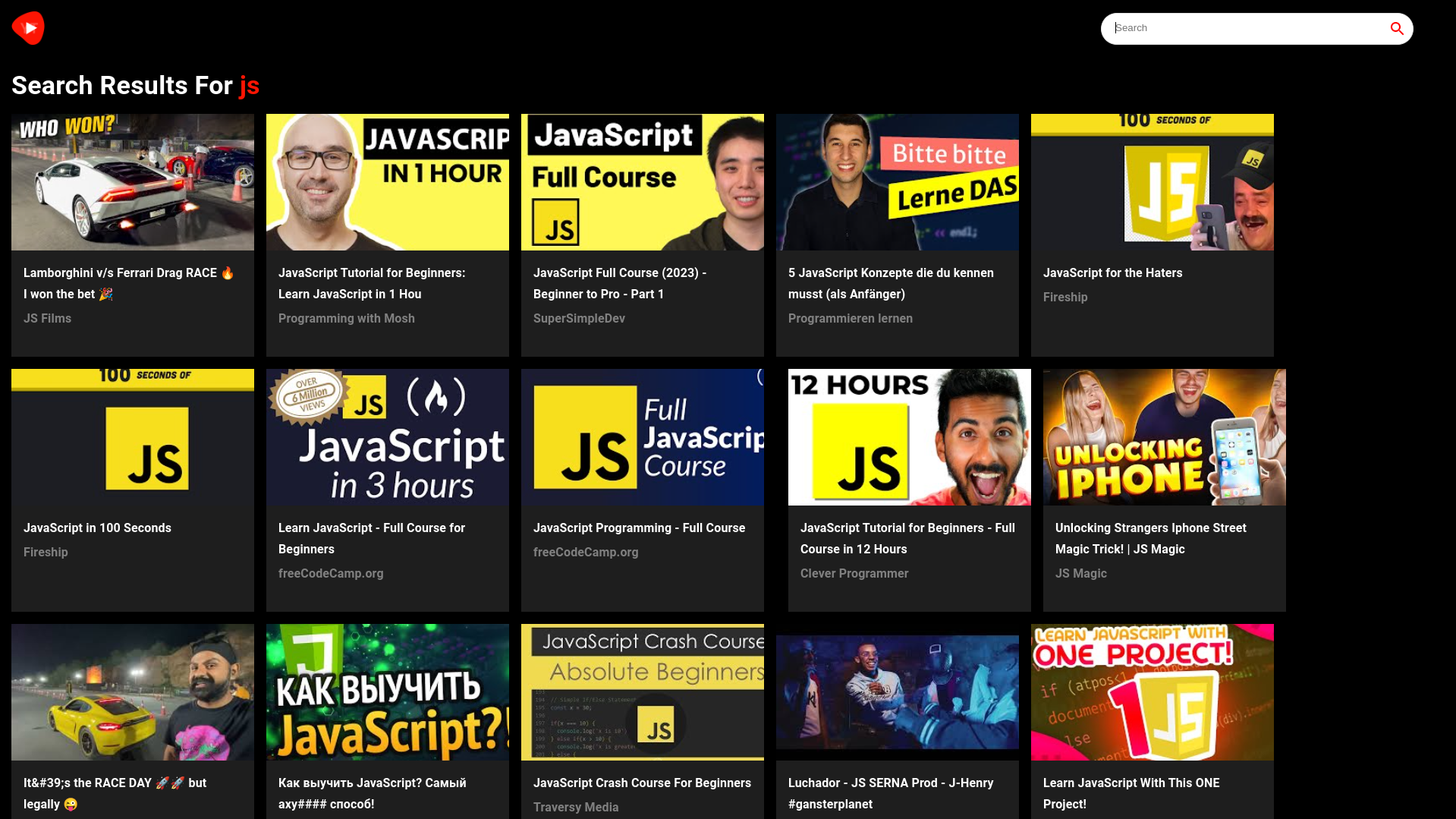
Task: Open the SuperSimpleDev channel link
Action: (579, 319)
